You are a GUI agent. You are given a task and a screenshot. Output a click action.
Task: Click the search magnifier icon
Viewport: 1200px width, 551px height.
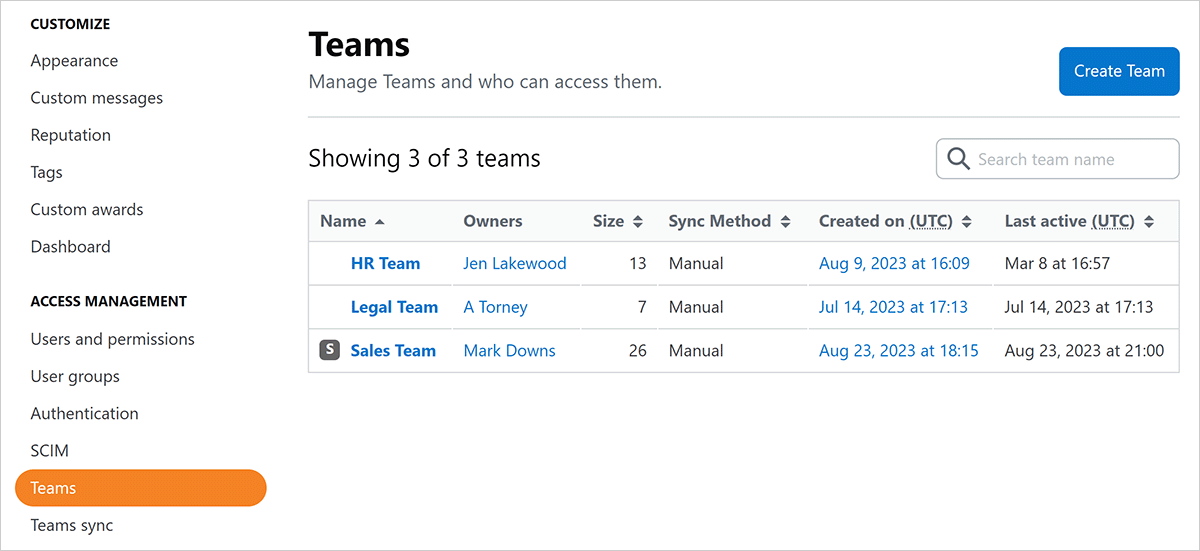point(958,159)
